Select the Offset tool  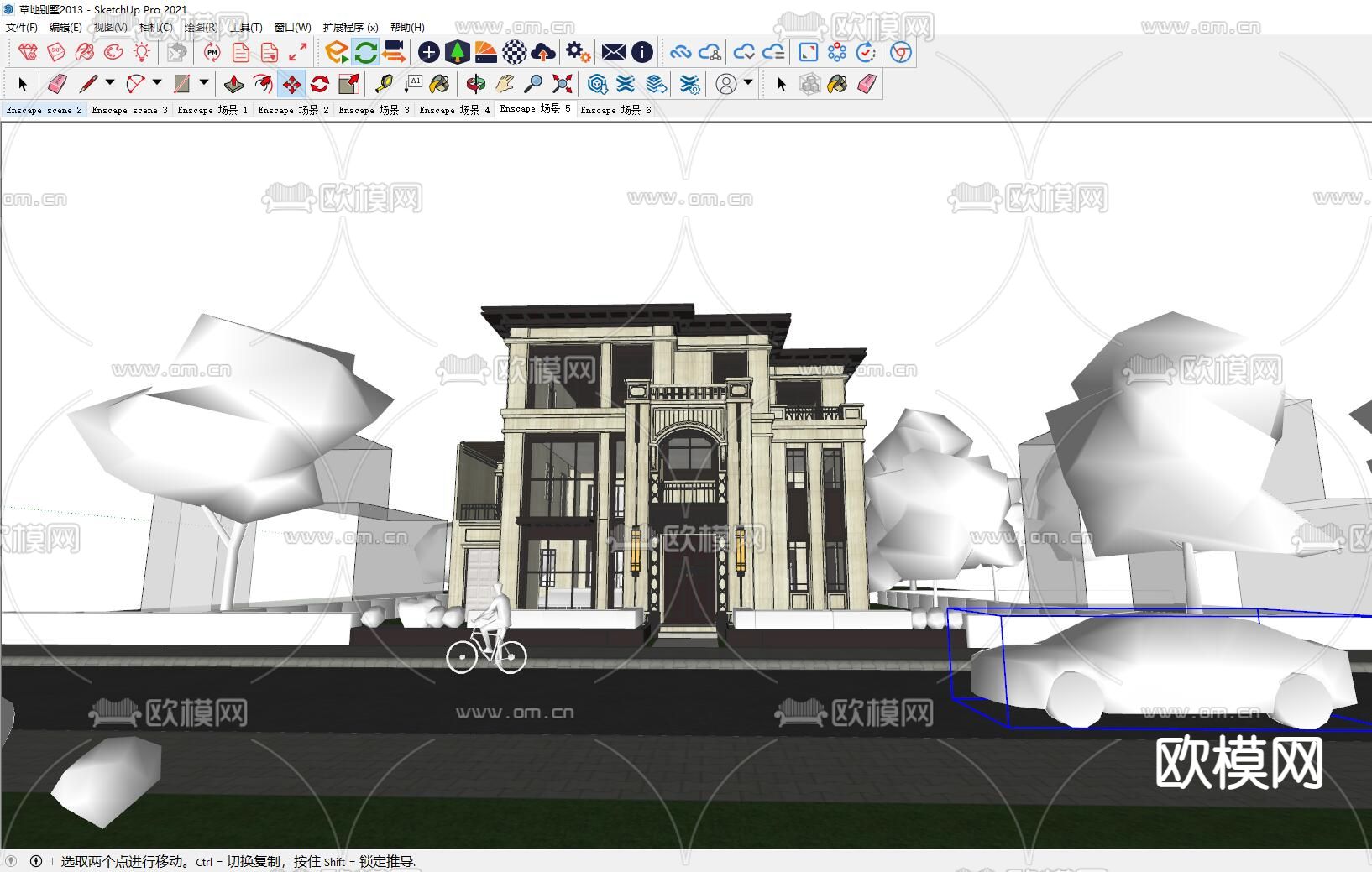pos(263,84)
